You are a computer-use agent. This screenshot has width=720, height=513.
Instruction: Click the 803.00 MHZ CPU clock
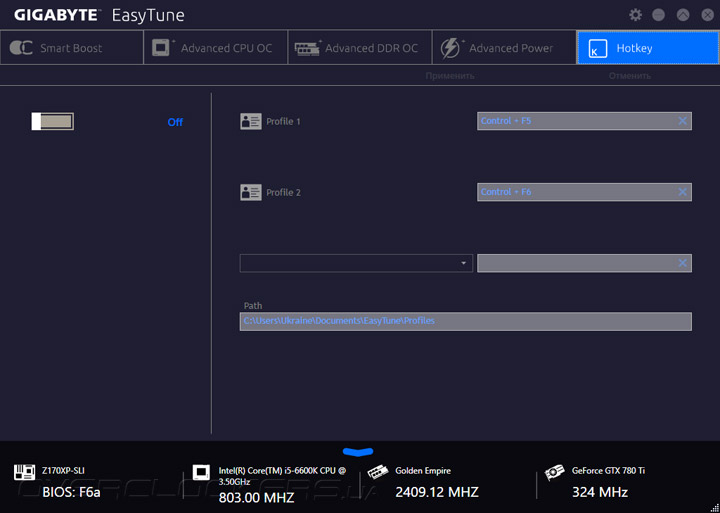click(256, 498)
